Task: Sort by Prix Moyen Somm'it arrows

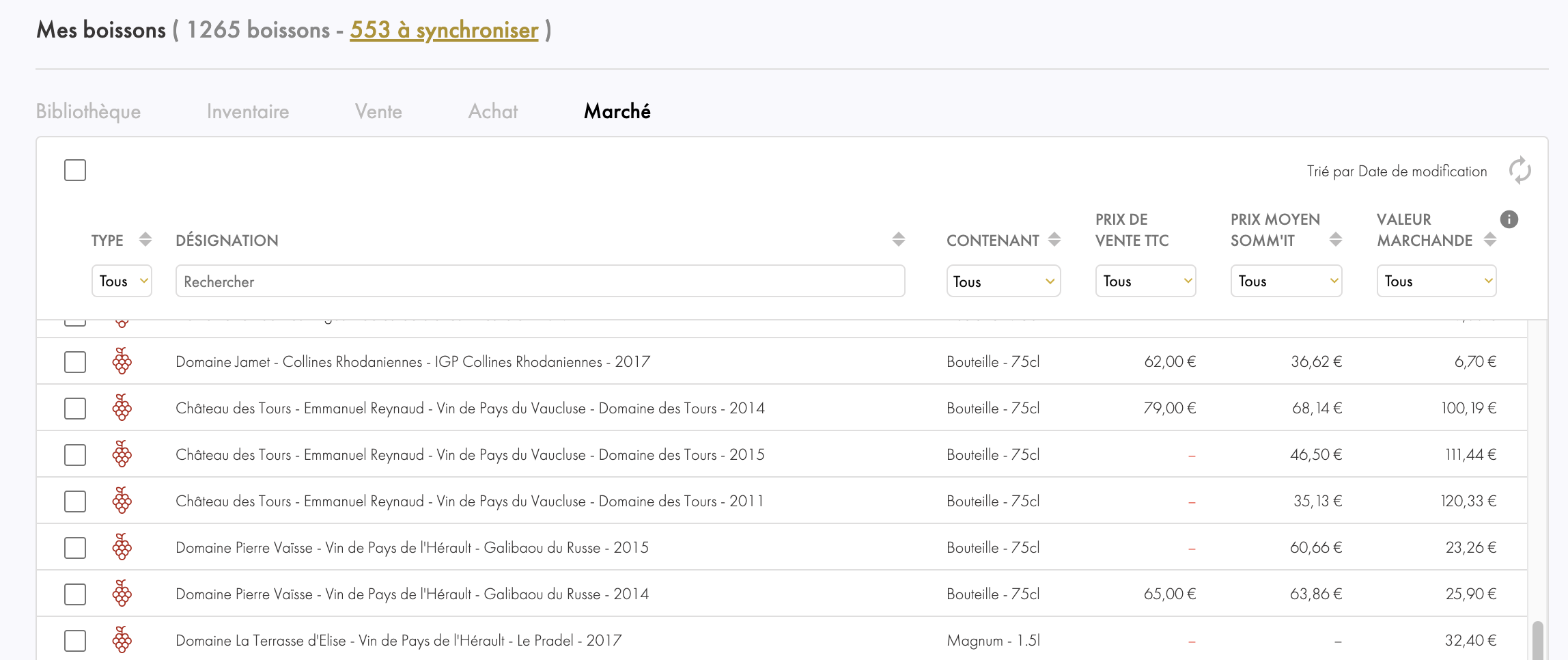Action: pyautogui.click(x=1336, y=240)
